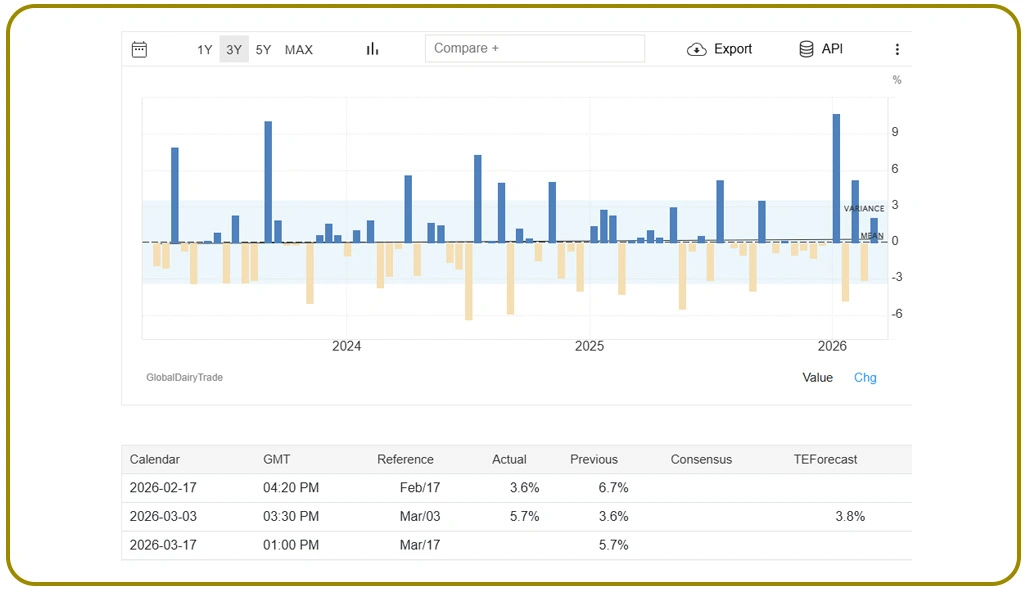Click the Export cloud icon
1026x589 pixels.
(x=696, y=48)
